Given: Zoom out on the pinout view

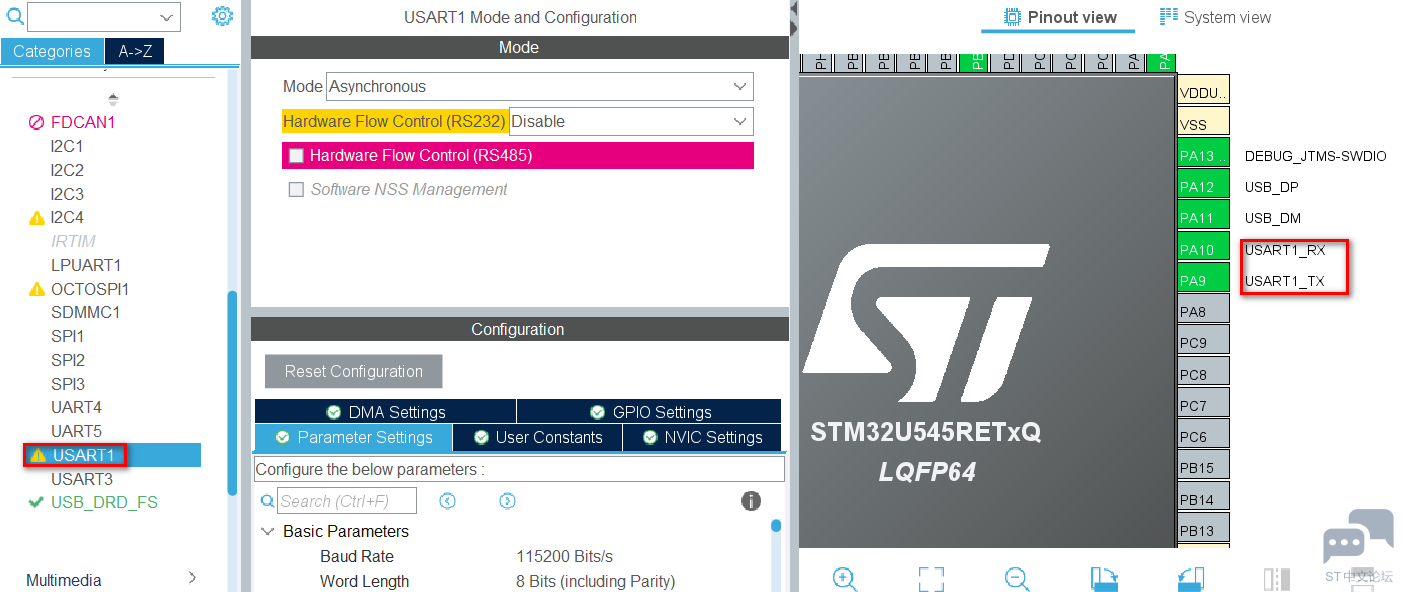Looking at the screenshot, I should pyautogui.click(x=1017, y=579).
